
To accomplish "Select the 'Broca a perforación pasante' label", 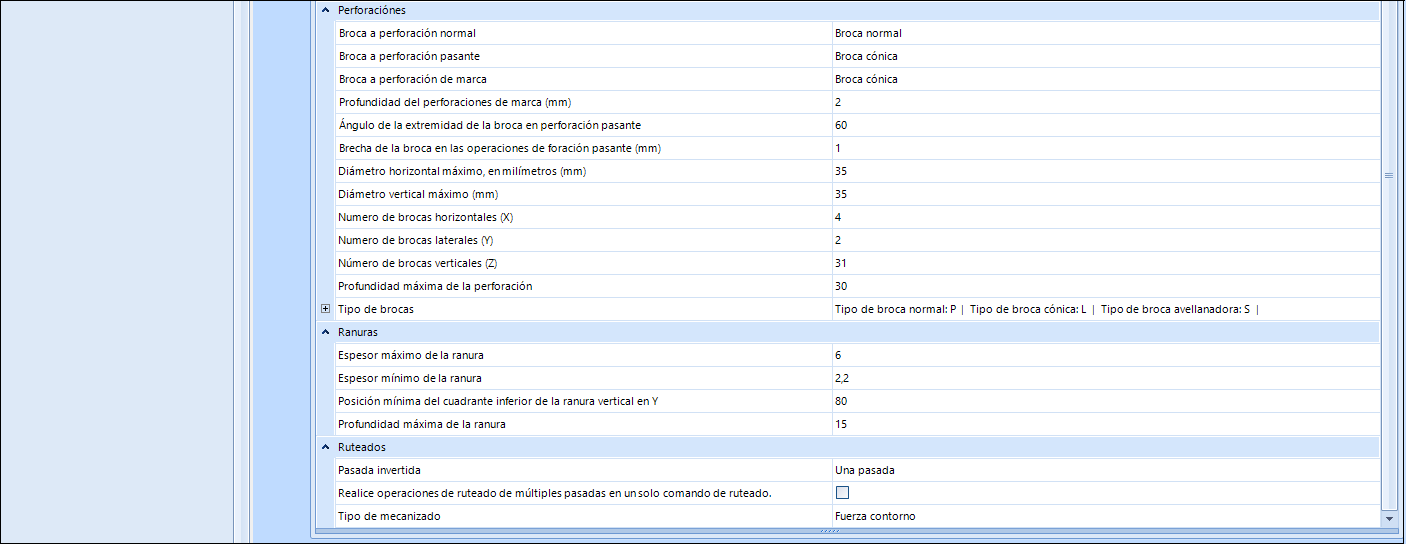I will 410,56.
